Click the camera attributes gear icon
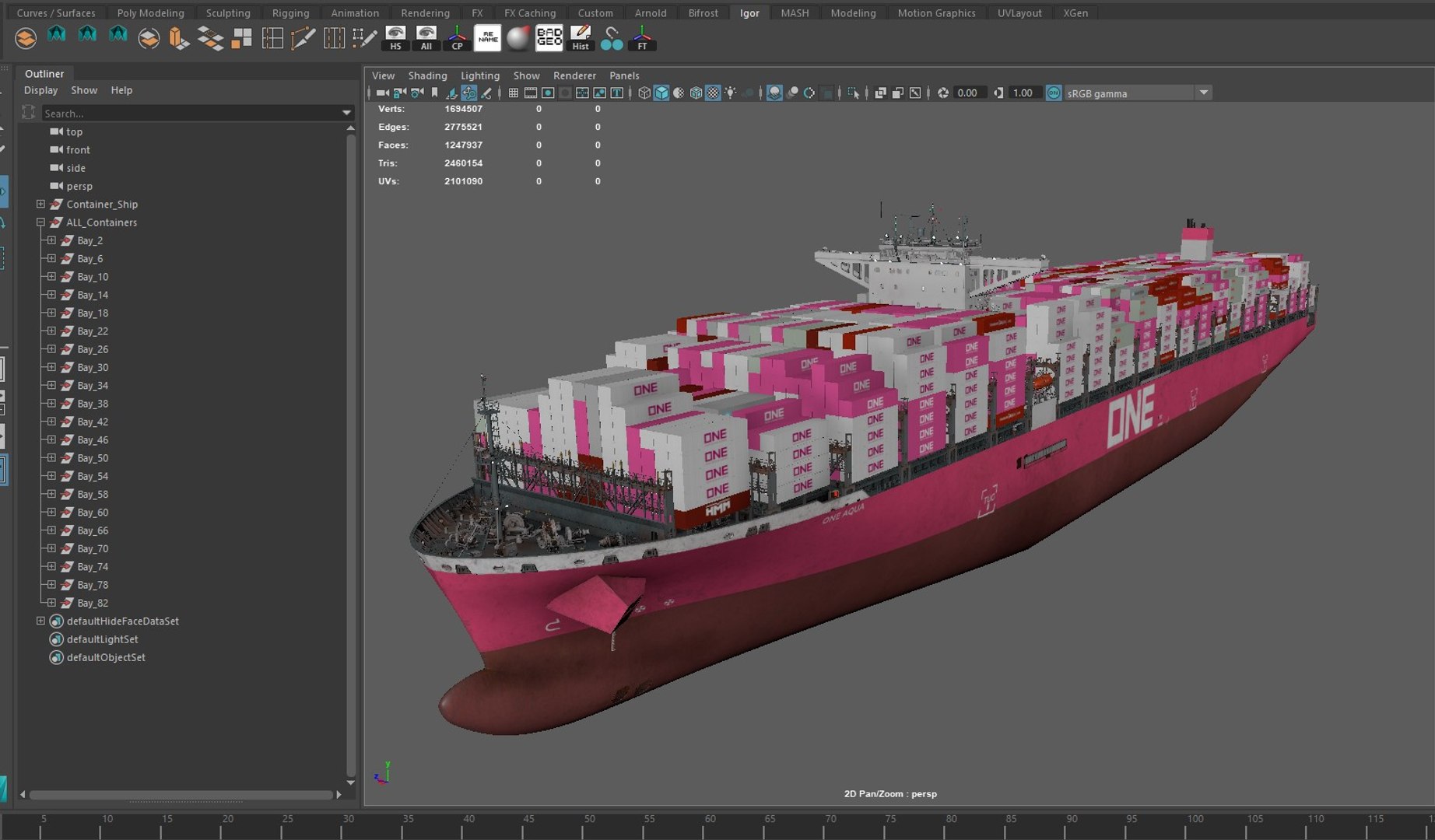Viewport: 1435px width, 840px height. pos(416,93)
